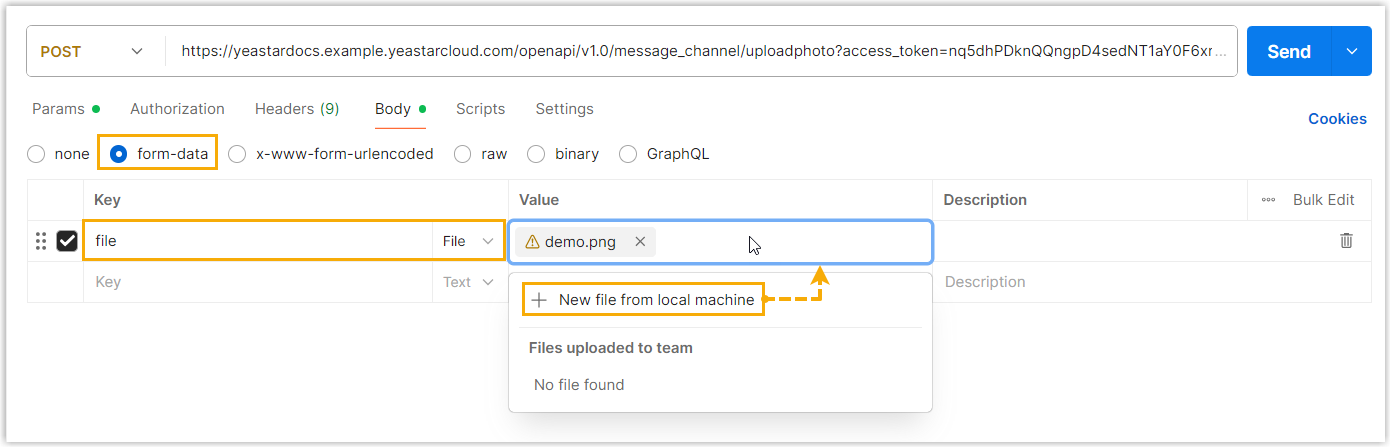Image resolution: width=1391 pixels, height=448 pixels.
Task: Select the form-data radio button
Action: click(119, 154)
